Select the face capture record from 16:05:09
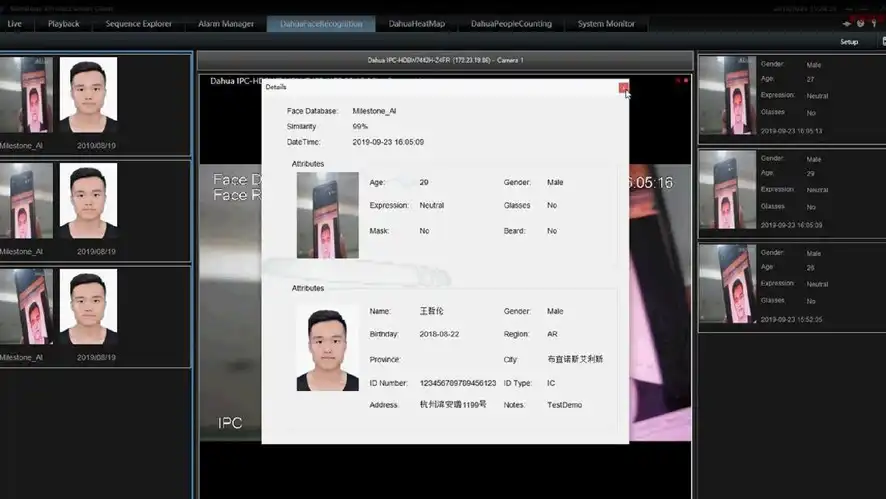 pos(791,192)
